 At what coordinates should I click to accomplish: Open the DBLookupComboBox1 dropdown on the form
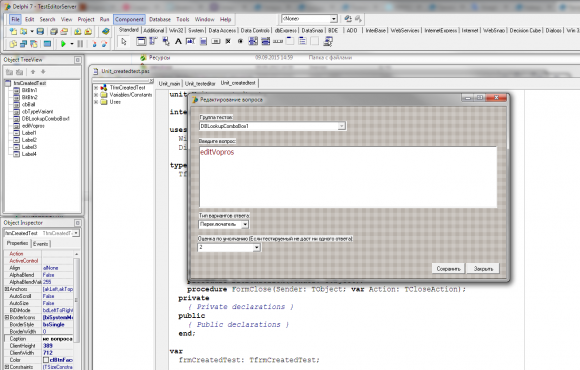click(341, 126)
